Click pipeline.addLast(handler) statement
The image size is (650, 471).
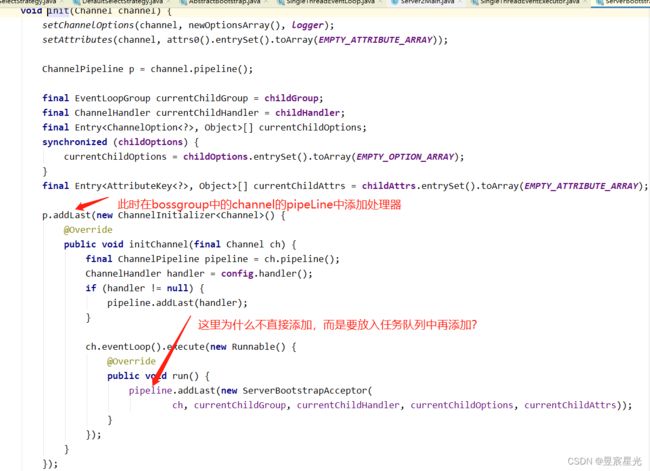[x=177, y=303]
